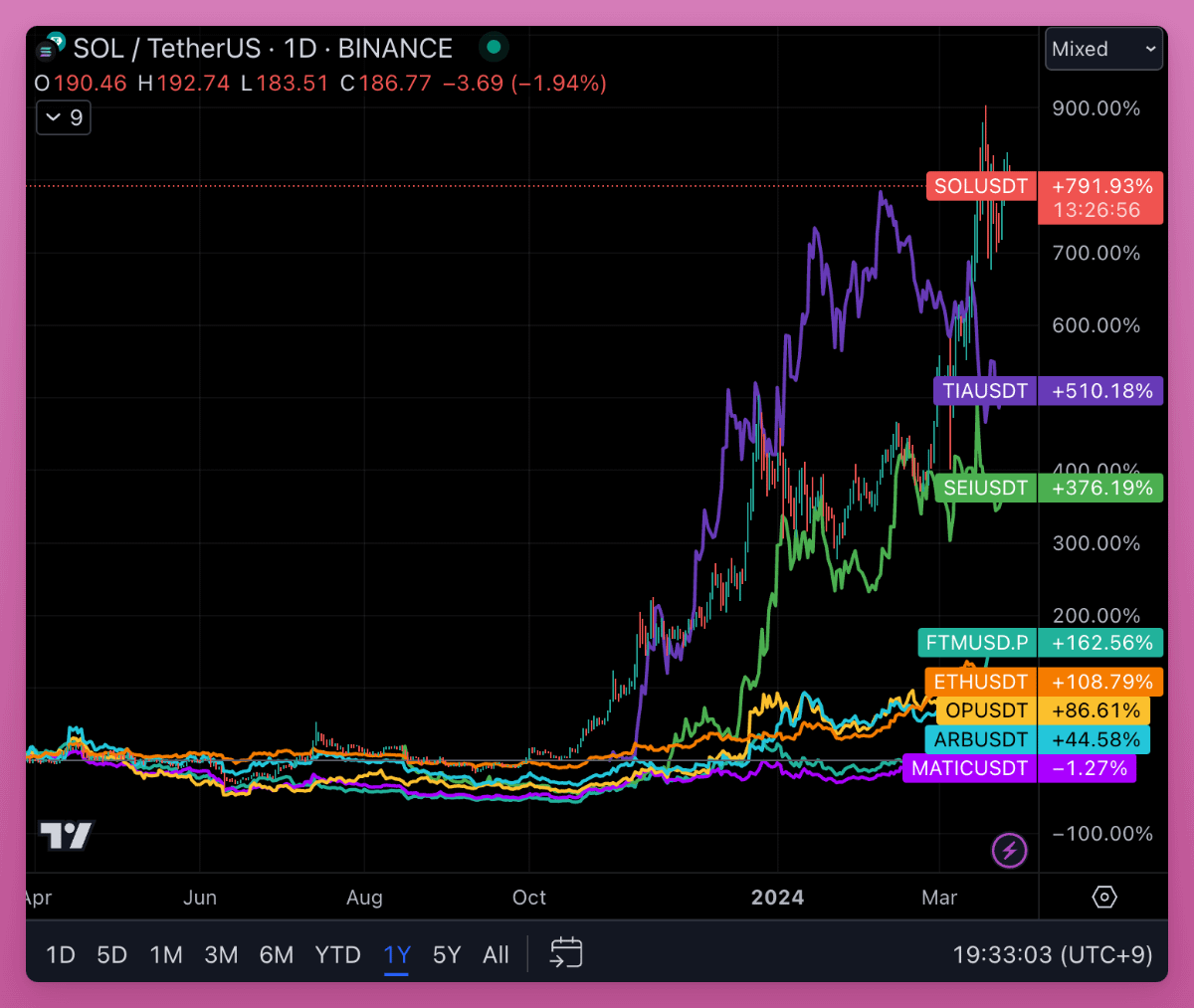Image resolution: width=1194 pixels, height=1008 pixels.
Task: Expand the chevron next to the 9 badge
Action: pos(52,116)
